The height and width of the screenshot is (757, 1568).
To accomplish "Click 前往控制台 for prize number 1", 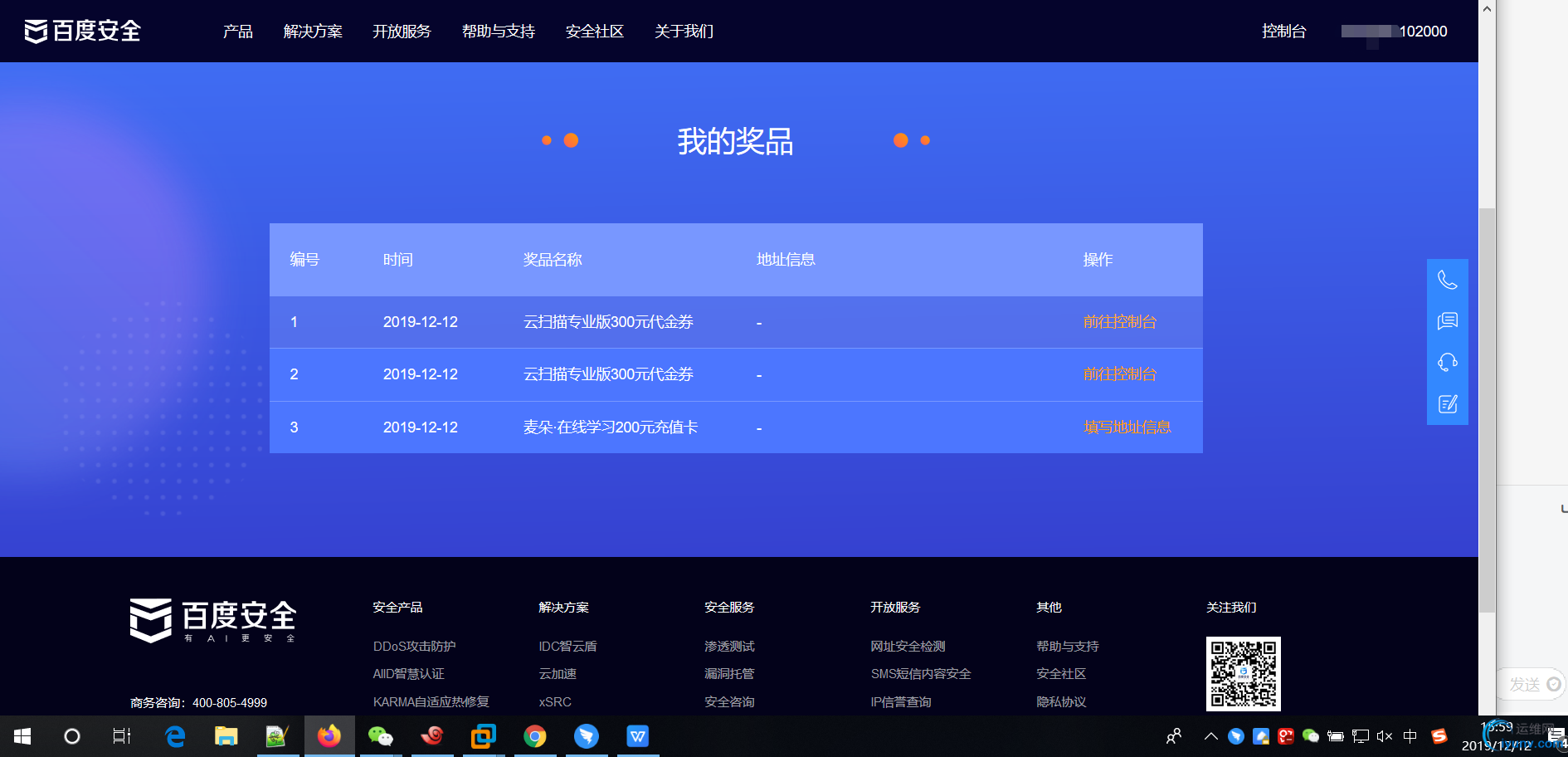I will (x=1120, y=322).
